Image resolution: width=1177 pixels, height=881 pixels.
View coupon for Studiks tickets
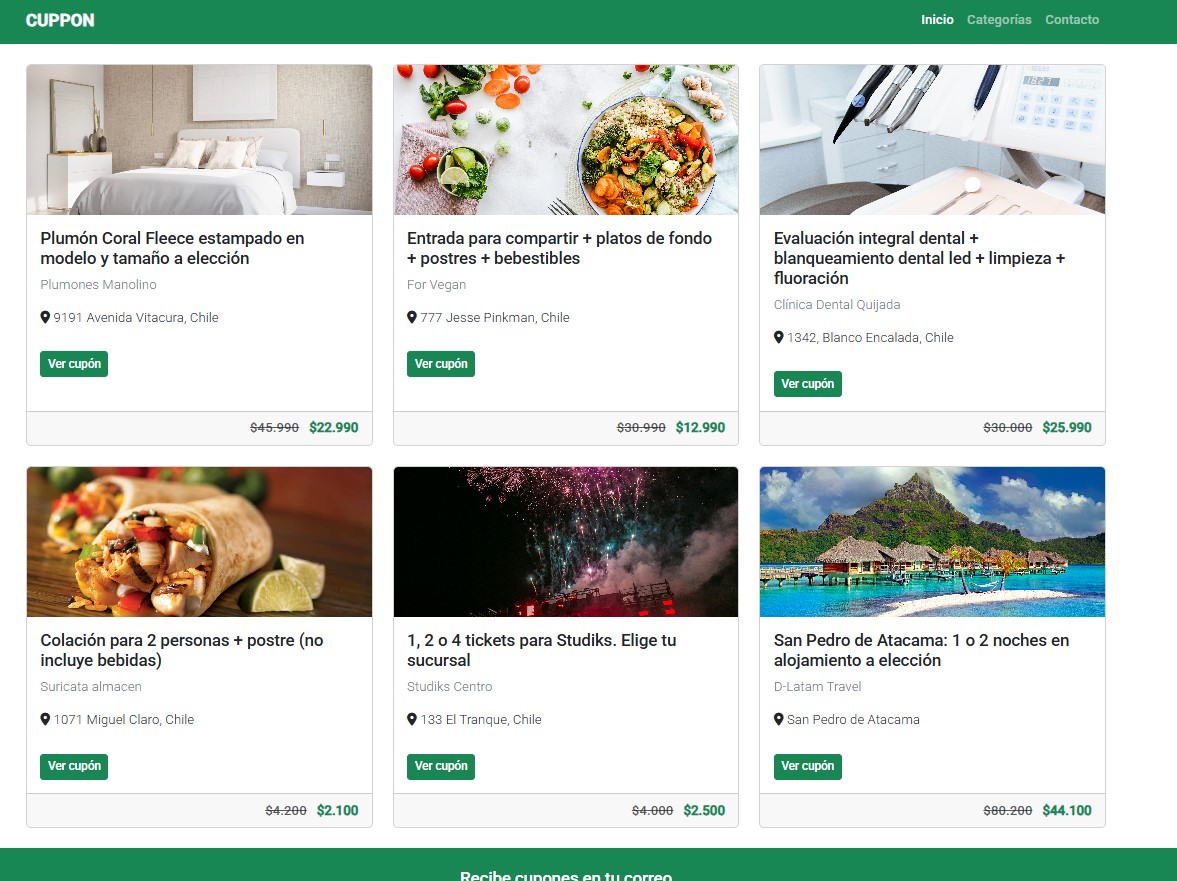click(x=441, y=766)
